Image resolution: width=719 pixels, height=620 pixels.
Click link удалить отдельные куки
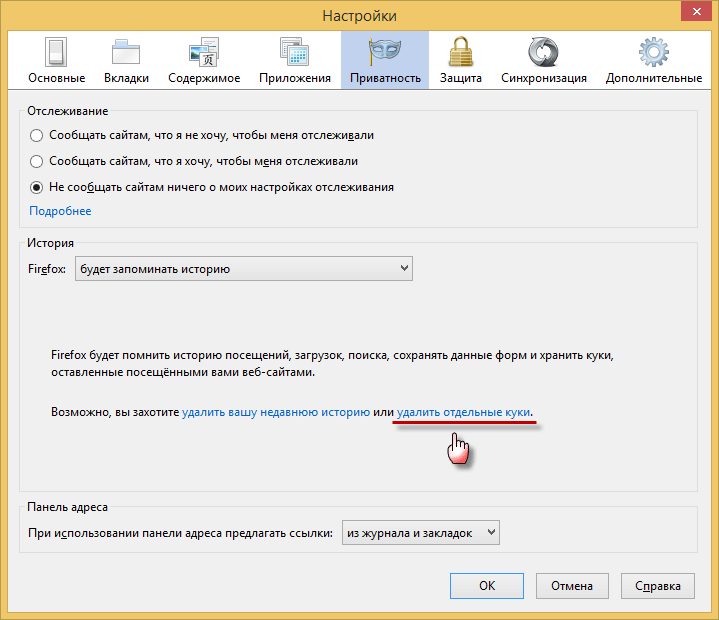tap(463, 412)
